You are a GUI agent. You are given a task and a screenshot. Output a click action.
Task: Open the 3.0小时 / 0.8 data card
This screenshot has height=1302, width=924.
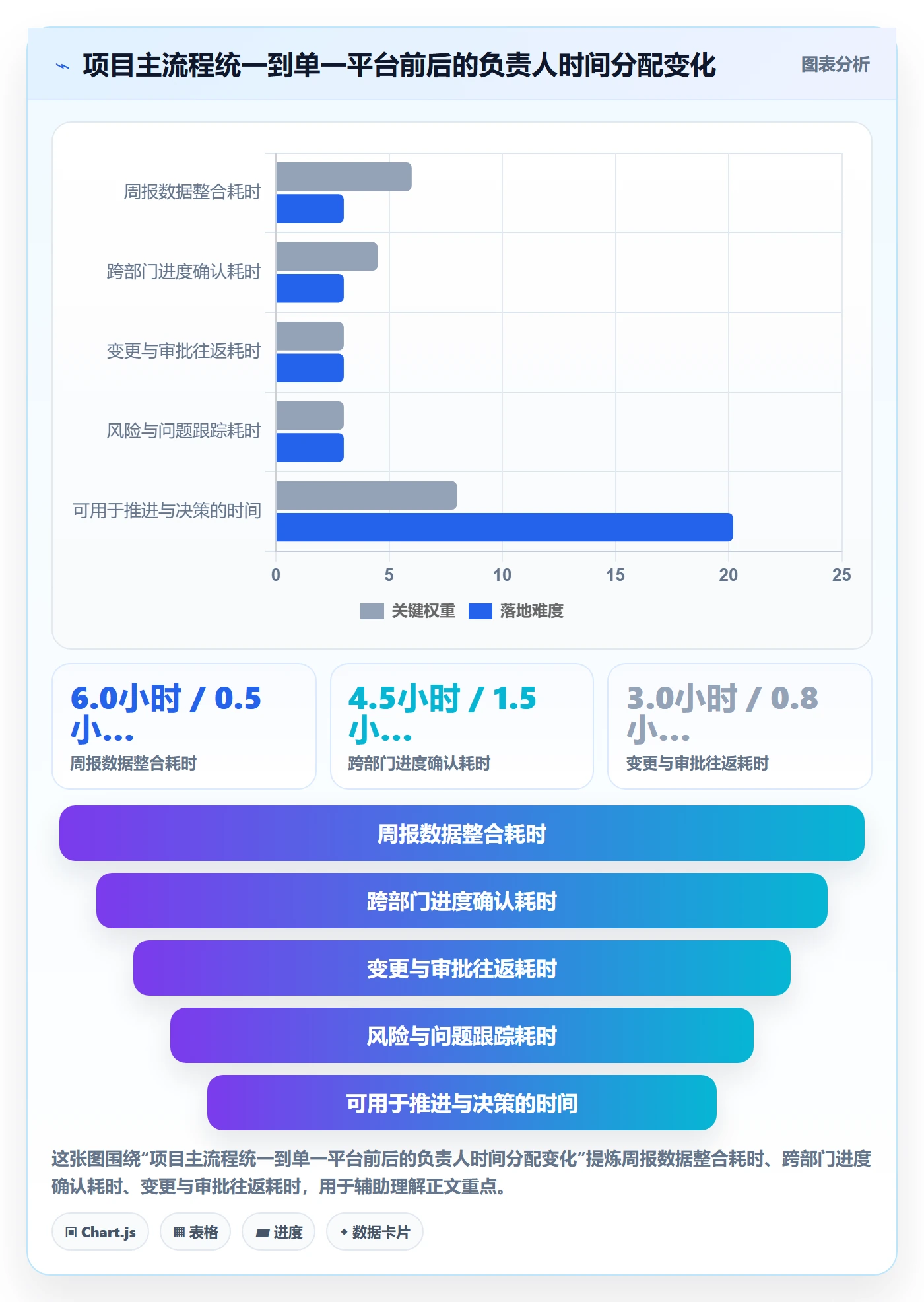point(740,726)
